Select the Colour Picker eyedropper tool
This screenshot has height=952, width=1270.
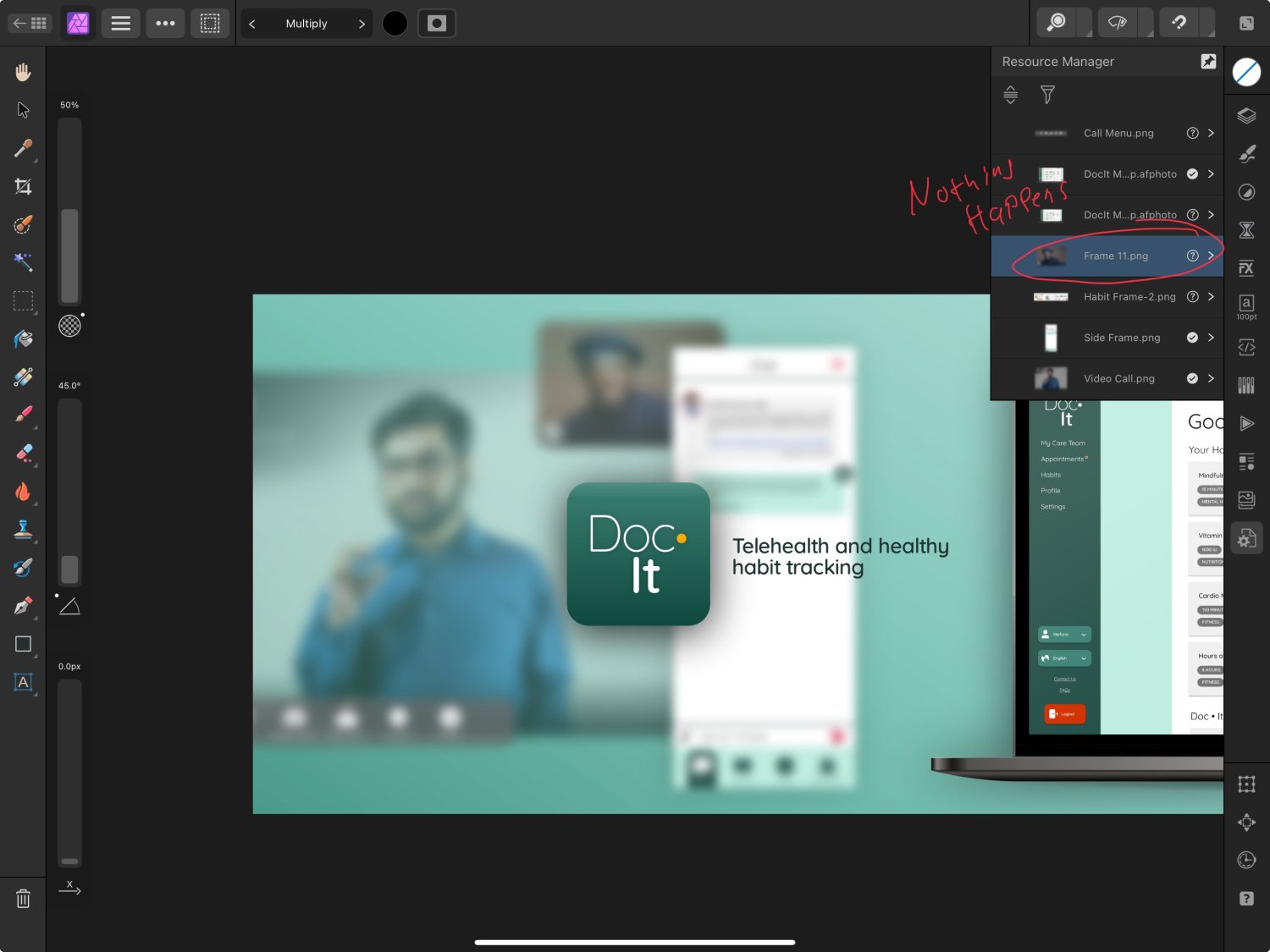tap(23, 149)
